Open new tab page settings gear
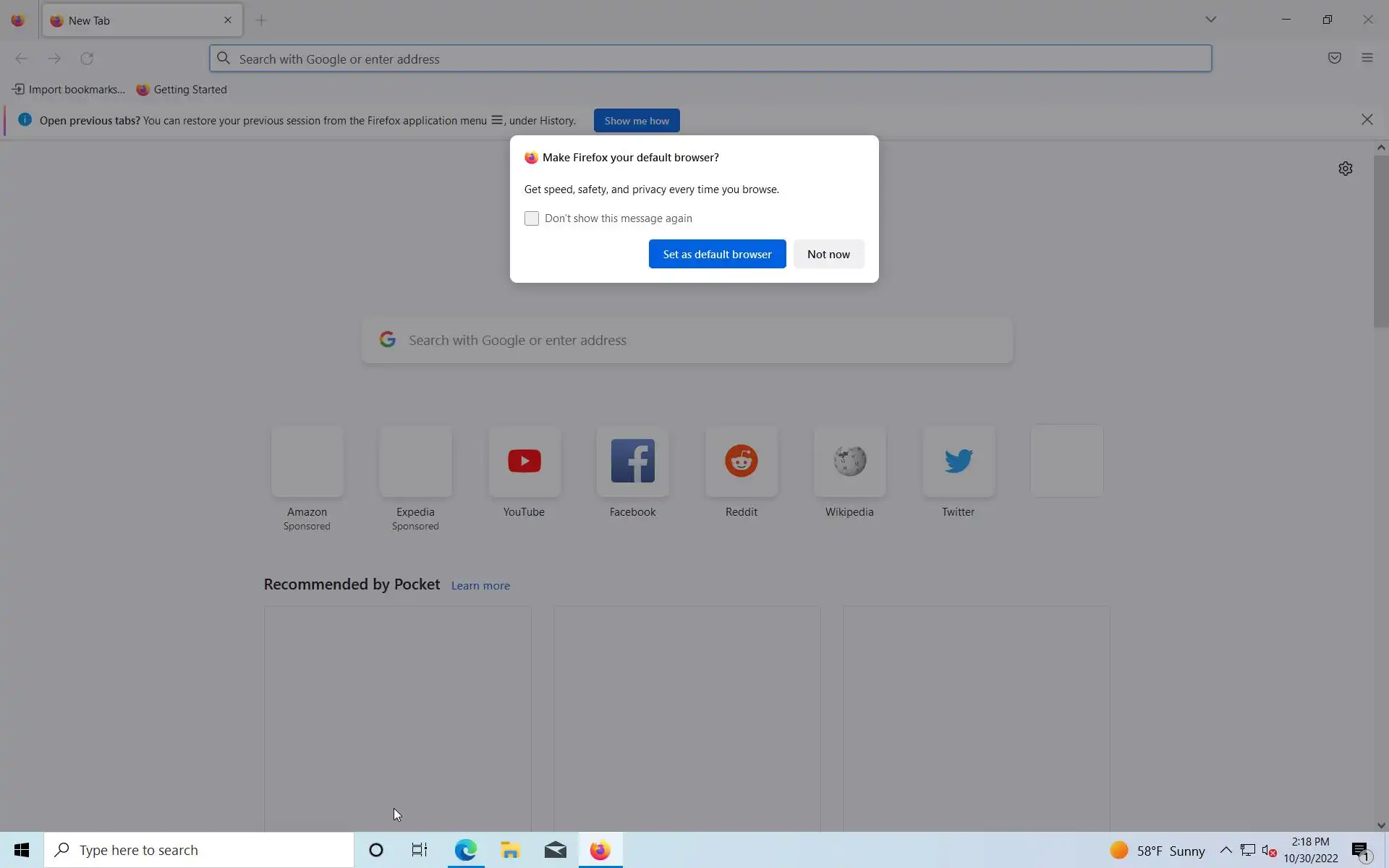Screen dimensions: 1389x868 click(1345, 169)
